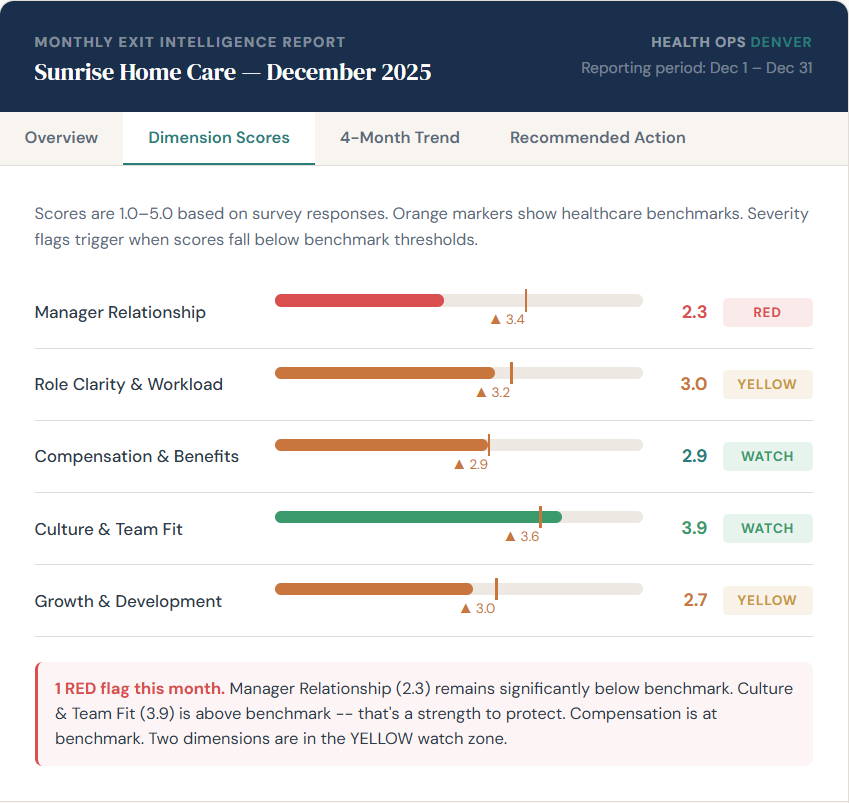This screenshot has width=849, height=803.
Task: Select the Overview tab
Action: click(61, 137)
